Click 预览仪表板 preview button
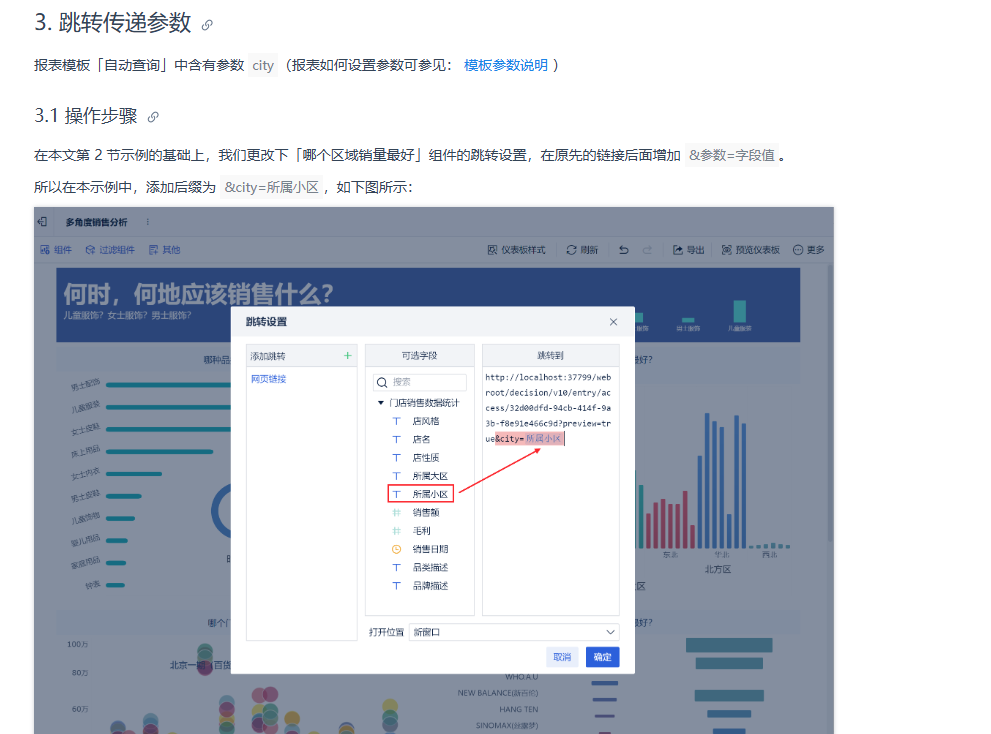The height and width of the screenshot is (734, 991). (x=751, y=250)
